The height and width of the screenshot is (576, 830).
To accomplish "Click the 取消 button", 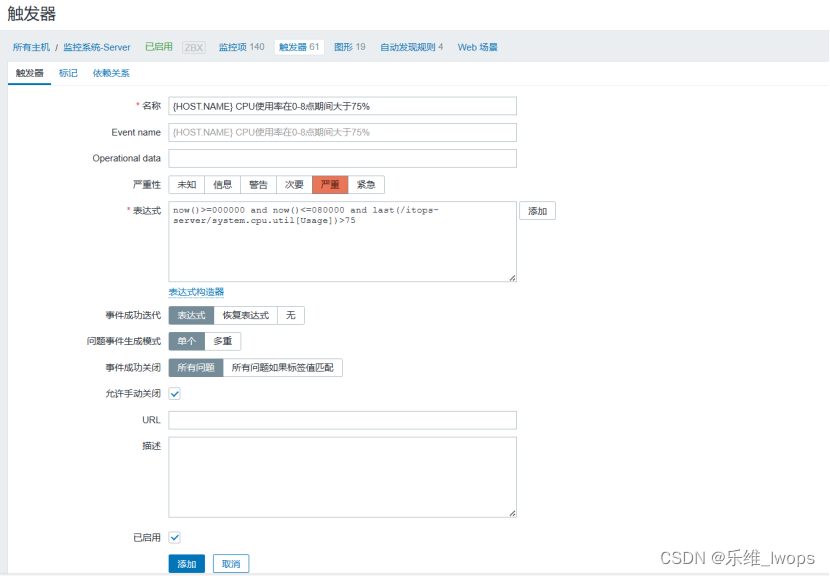I will point(231,564).
